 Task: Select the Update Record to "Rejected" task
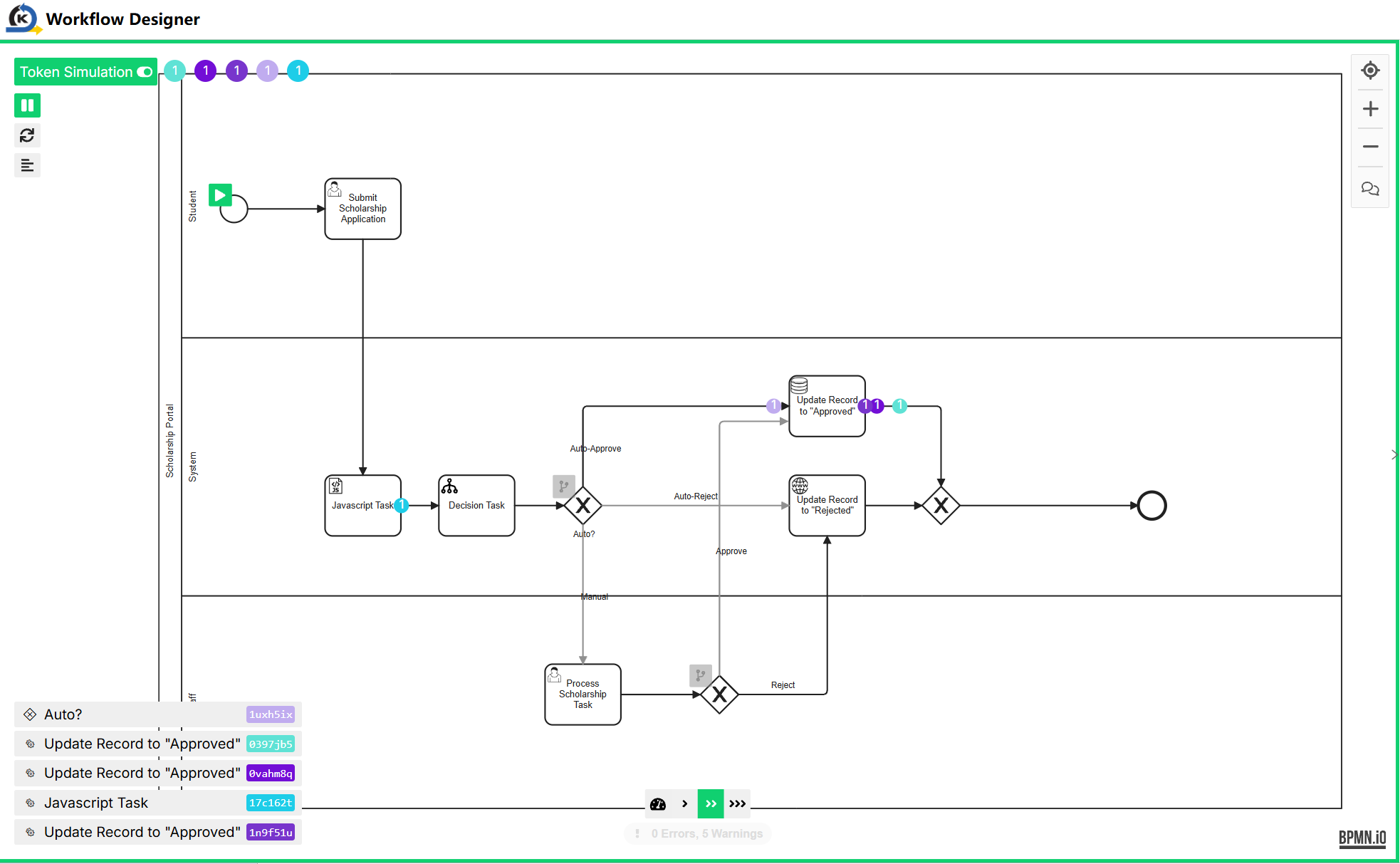(x=827, y=505)
